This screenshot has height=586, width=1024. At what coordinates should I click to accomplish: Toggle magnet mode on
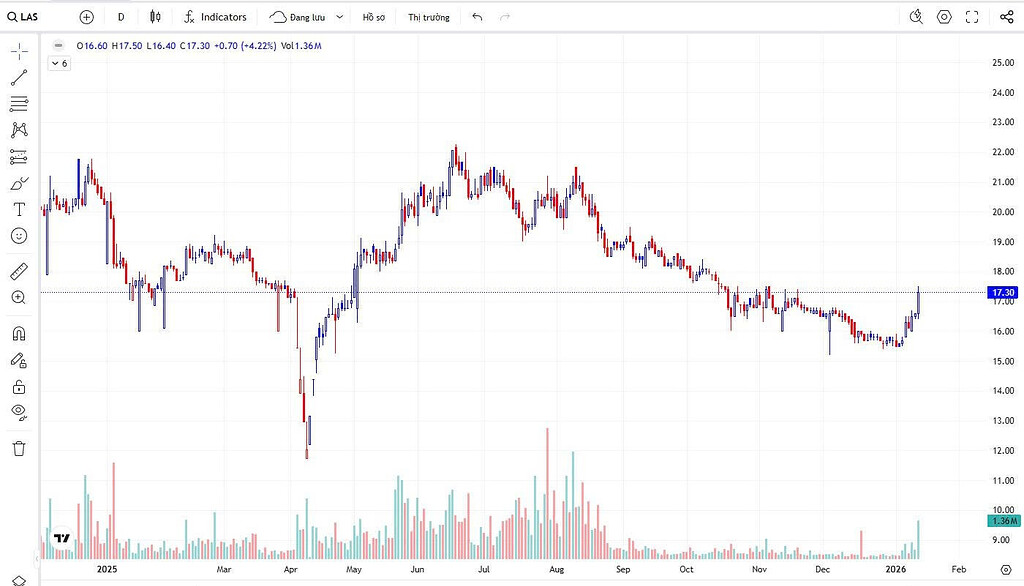pos(19,334)
